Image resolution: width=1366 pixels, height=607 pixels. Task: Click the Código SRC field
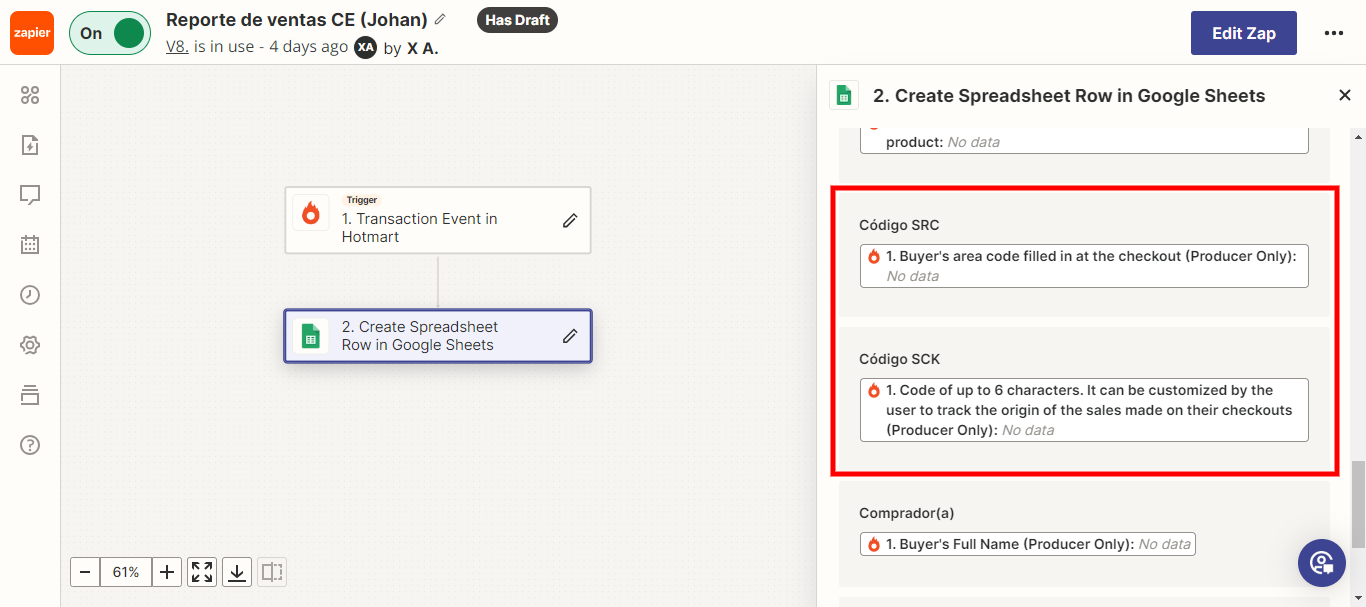[1084, 266]
